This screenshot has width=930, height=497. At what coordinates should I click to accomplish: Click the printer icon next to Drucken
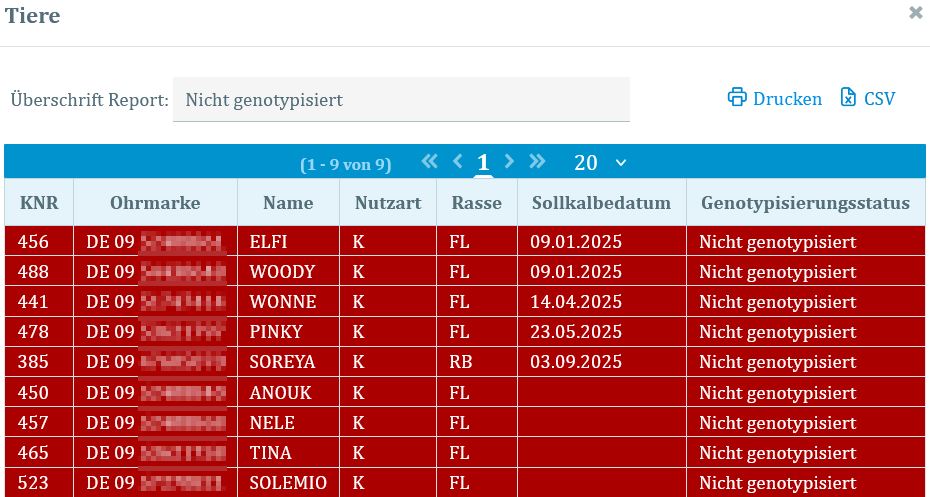click(x=737, y=98)
